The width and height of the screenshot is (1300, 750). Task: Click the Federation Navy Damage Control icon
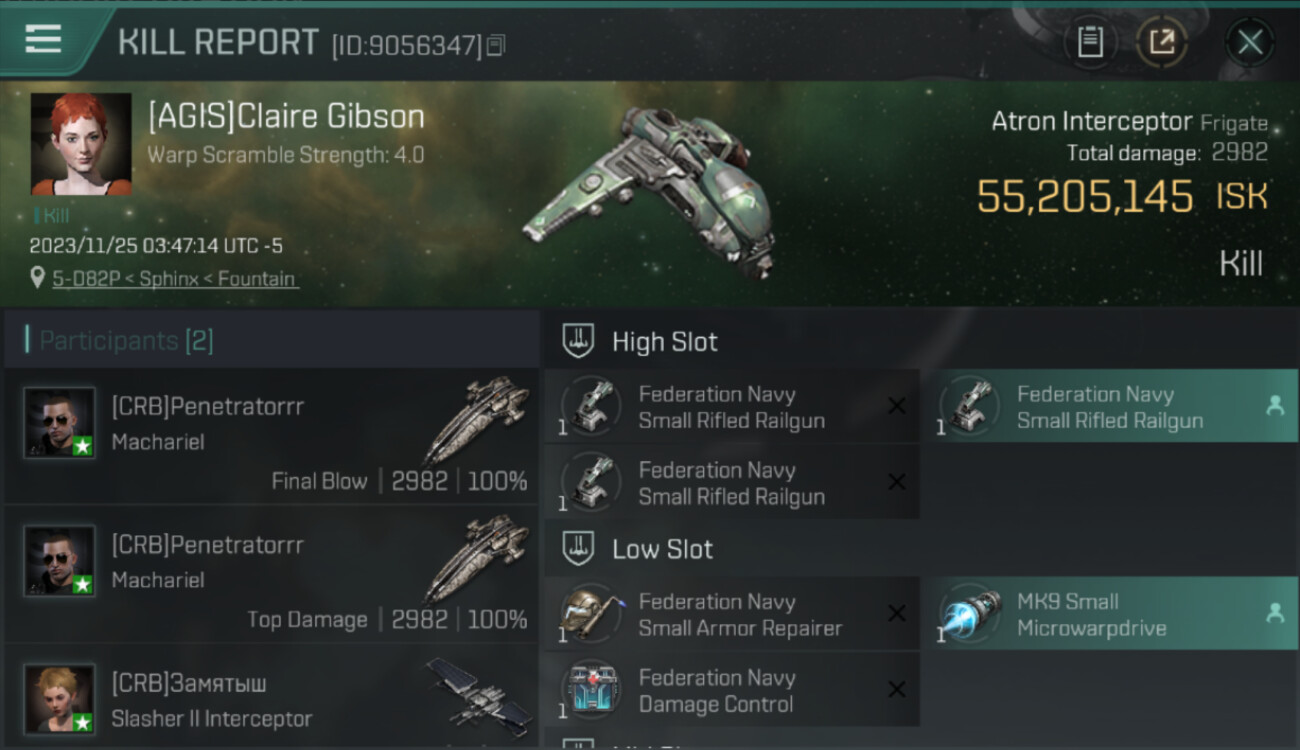click(x=591, y=690)
